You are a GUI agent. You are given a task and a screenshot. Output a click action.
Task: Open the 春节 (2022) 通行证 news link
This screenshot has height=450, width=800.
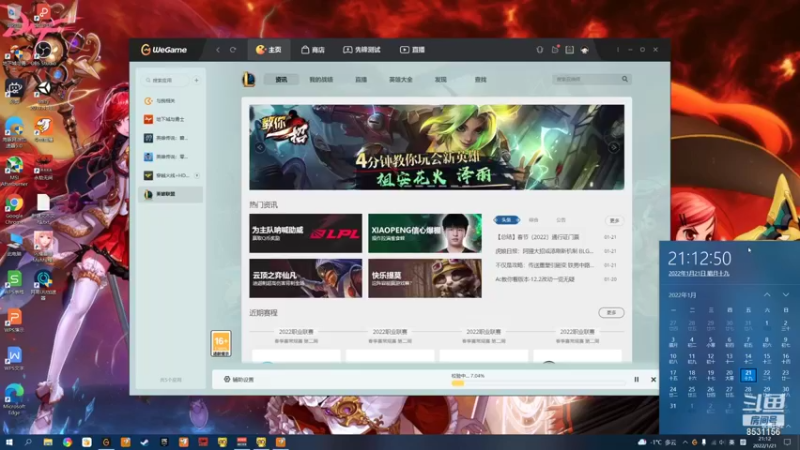pyautogui.click(x=537, y=237)
